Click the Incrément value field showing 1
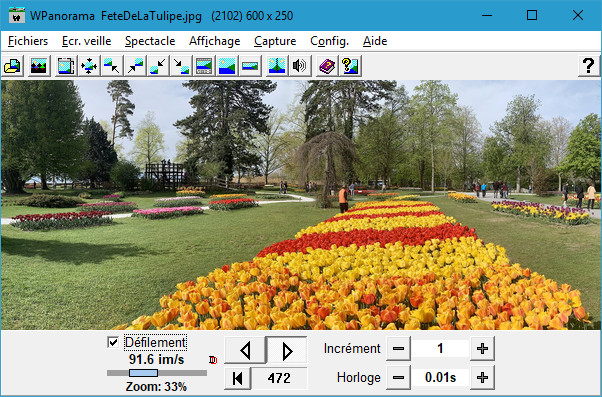This screenshot has width=602, height=397. (x=440, y=349)
